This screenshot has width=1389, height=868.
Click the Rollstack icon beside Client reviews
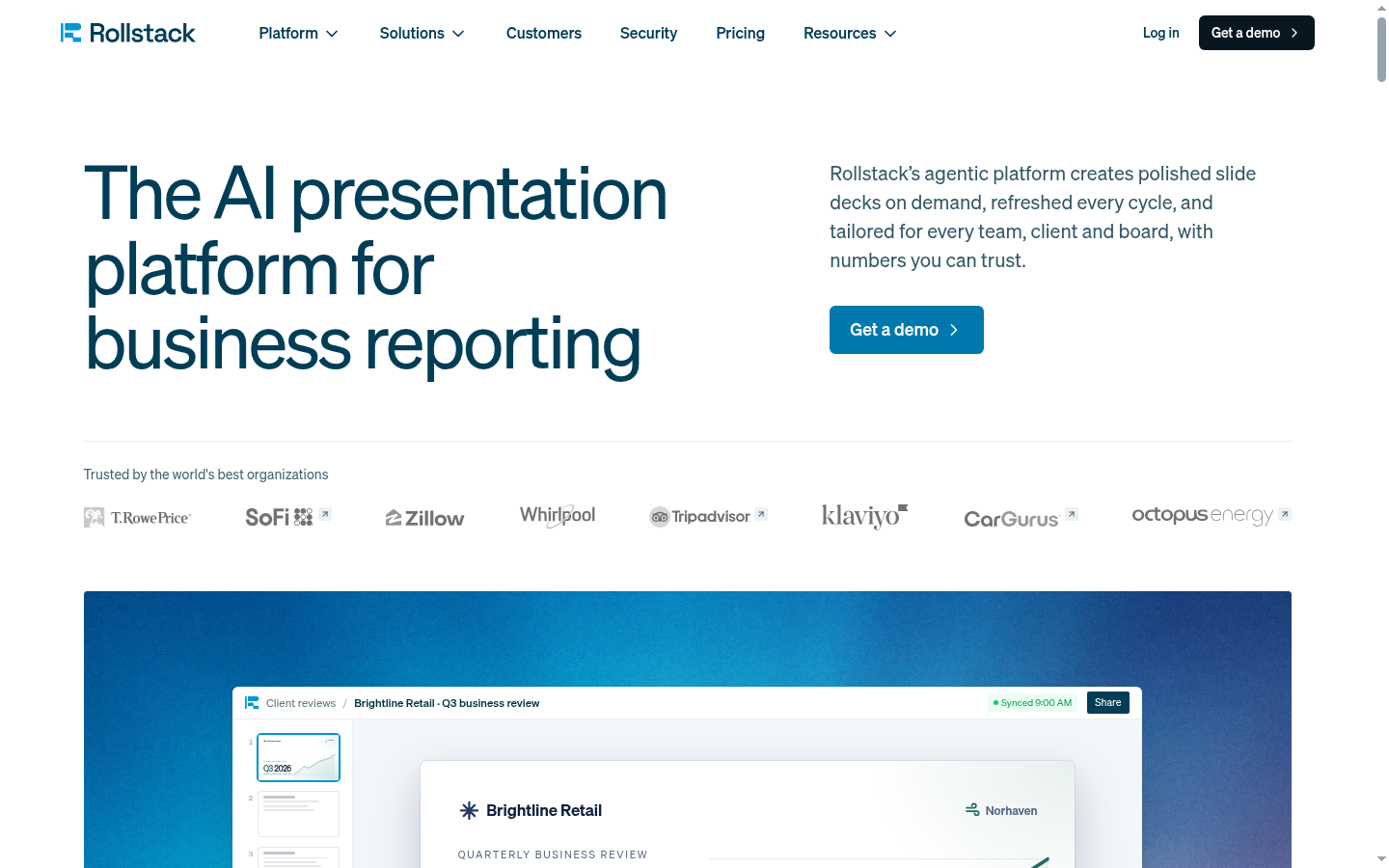pos(252,703)
